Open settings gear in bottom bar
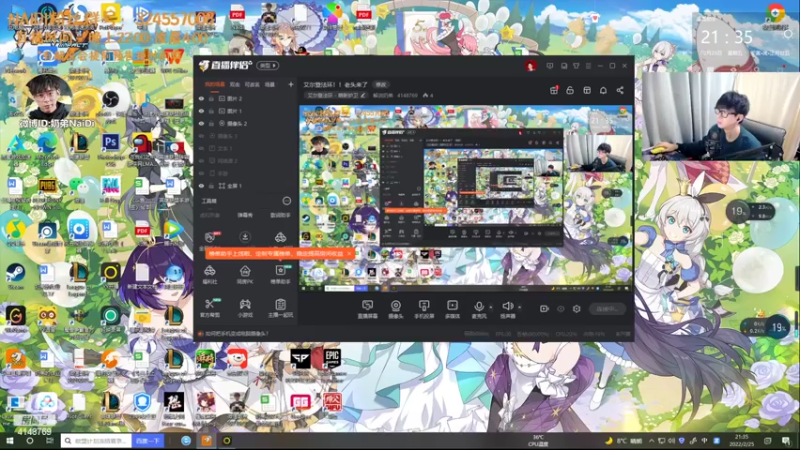The height and width of the screenshot is (450, 800). 577,309
